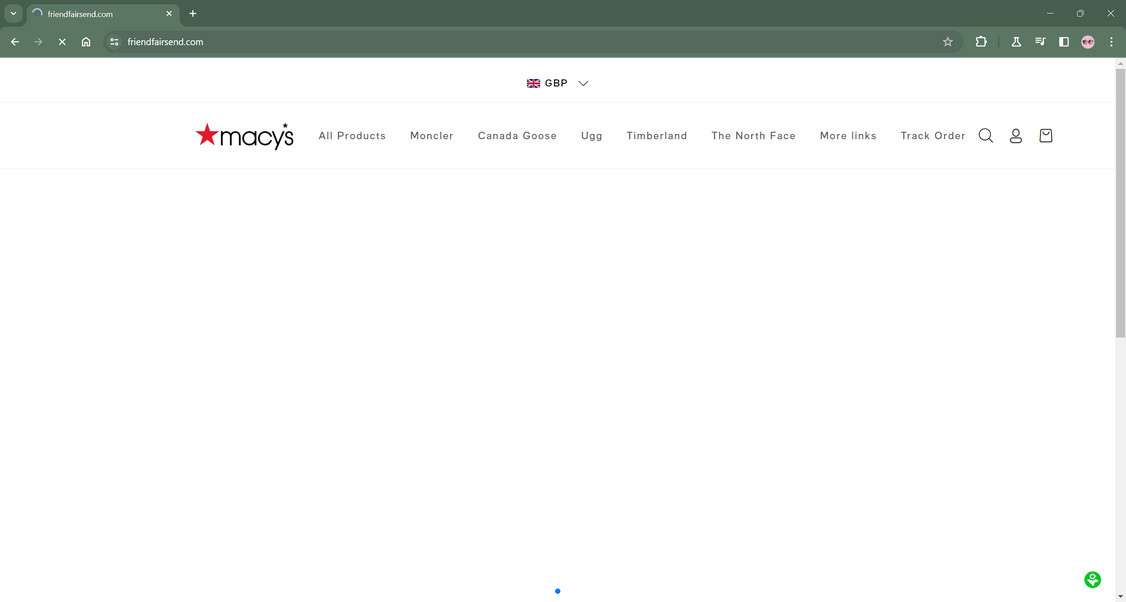Select the blue carousel slide dot
The width and height of the screenshot is (1126, 602).
pyautogui.click(x=557, y=591)
